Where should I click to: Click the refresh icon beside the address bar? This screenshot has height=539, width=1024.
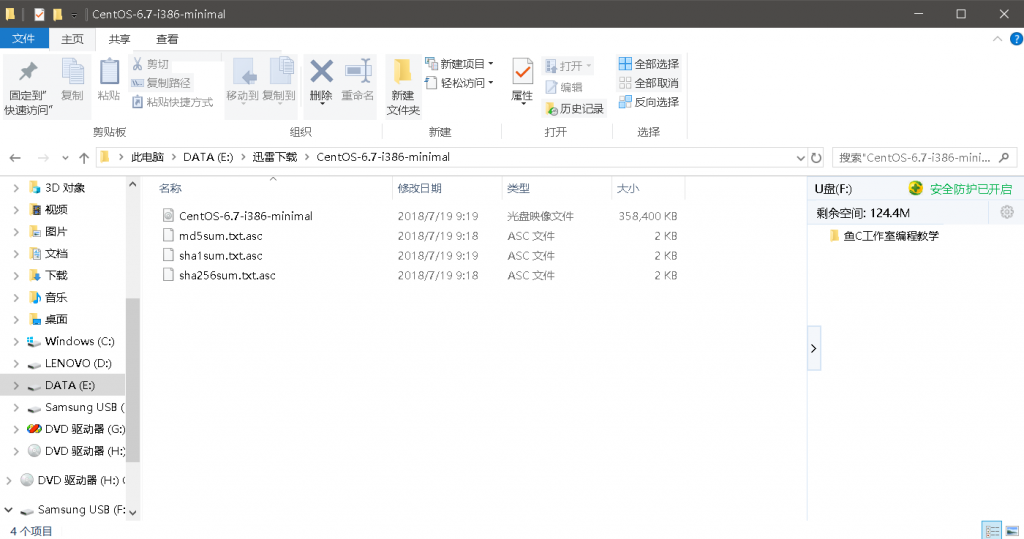point(816,158)
